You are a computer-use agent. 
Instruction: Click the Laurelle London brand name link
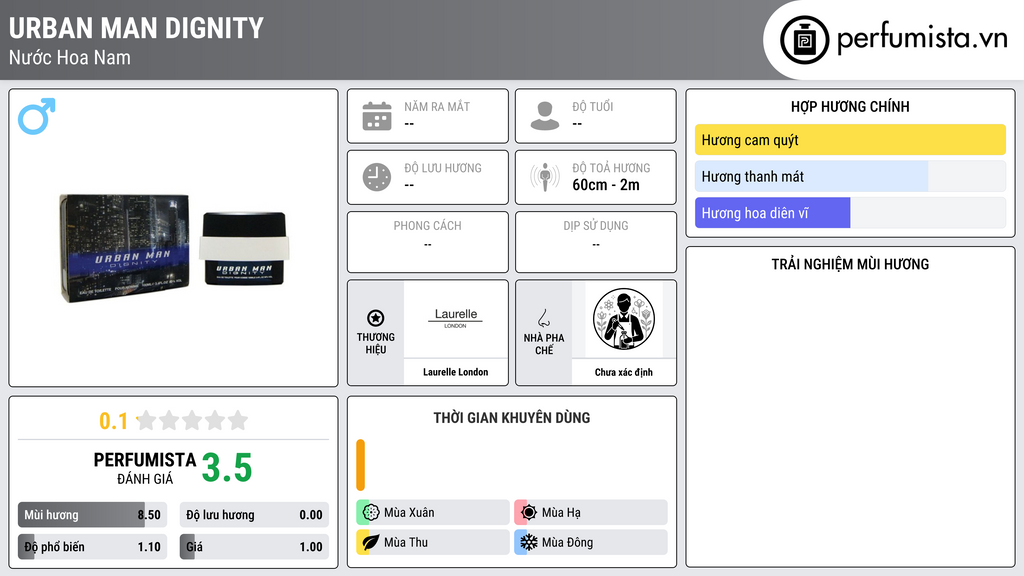(x=455, y=372)
